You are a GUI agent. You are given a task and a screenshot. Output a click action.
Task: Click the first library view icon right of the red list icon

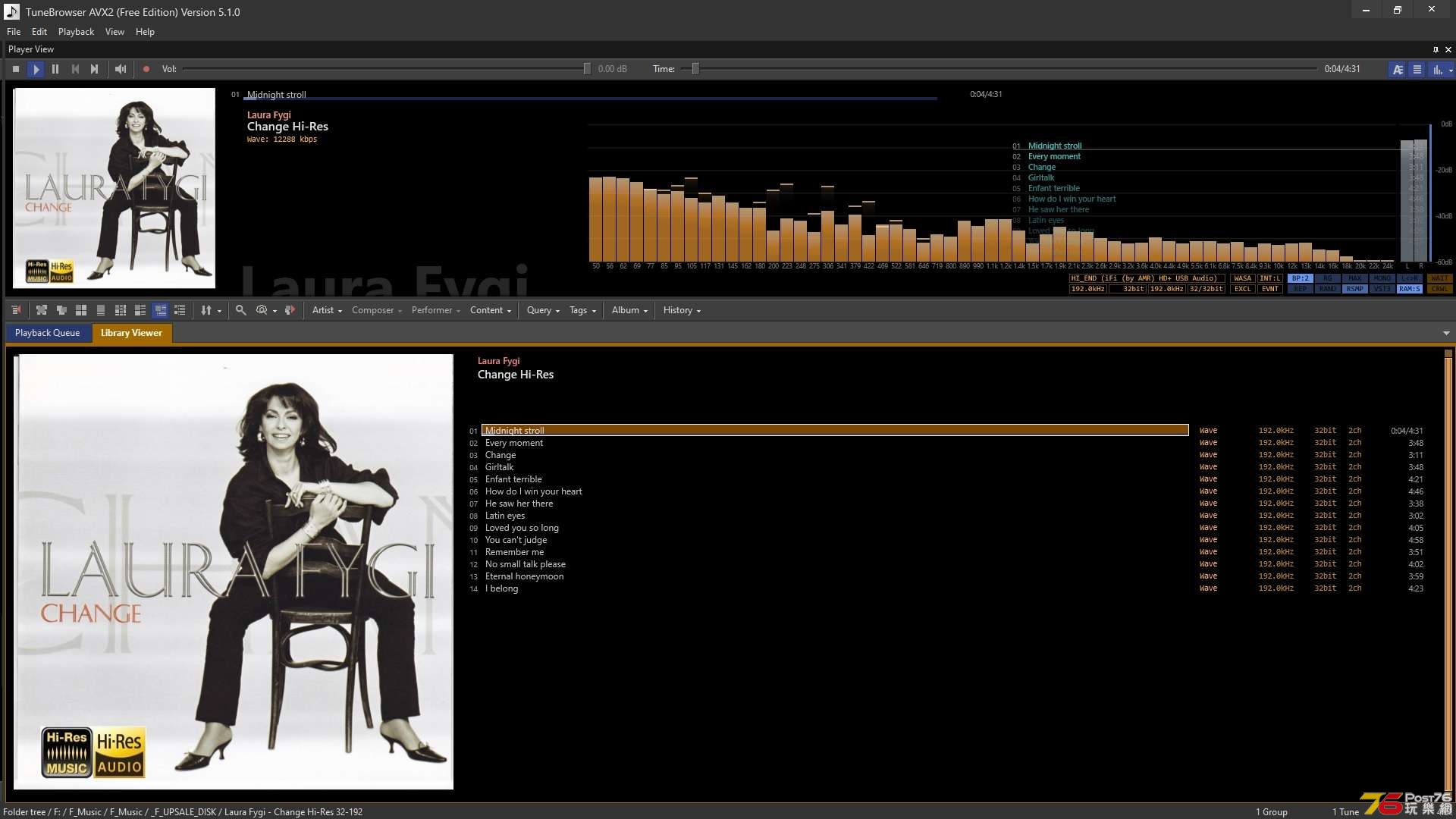pos(42,310)
